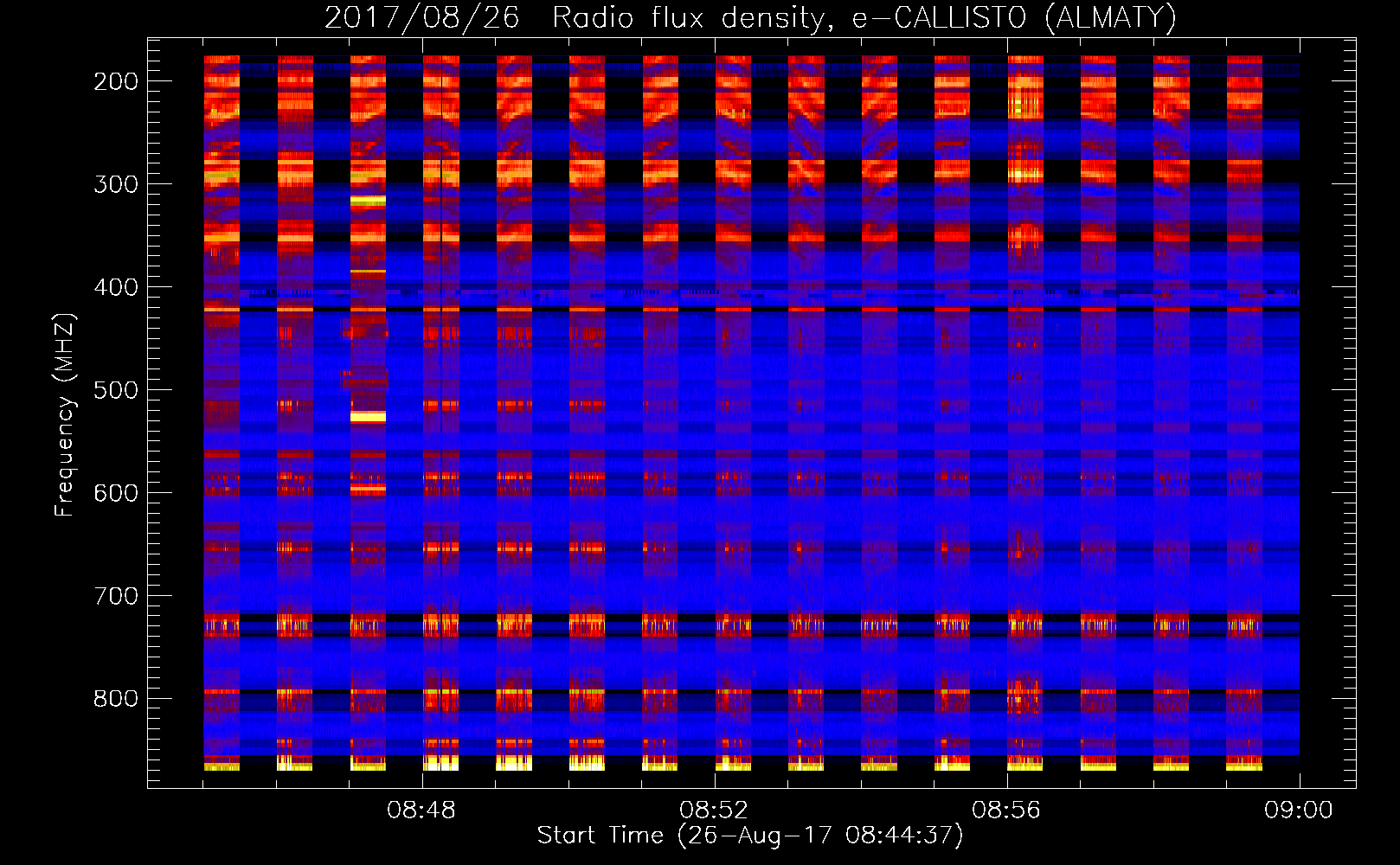Click the 'Start Time (26-Aug-17 08:44:37)' axis label
Viewport: 1400px width, 865px height.
750,836
